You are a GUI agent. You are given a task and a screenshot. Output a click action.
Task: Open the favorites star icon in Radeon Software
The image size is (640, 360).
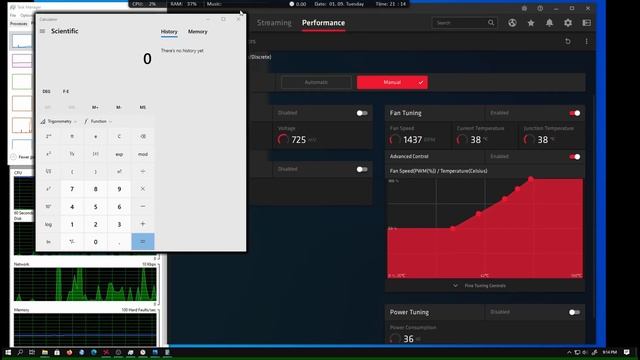(x=531, y=23)
